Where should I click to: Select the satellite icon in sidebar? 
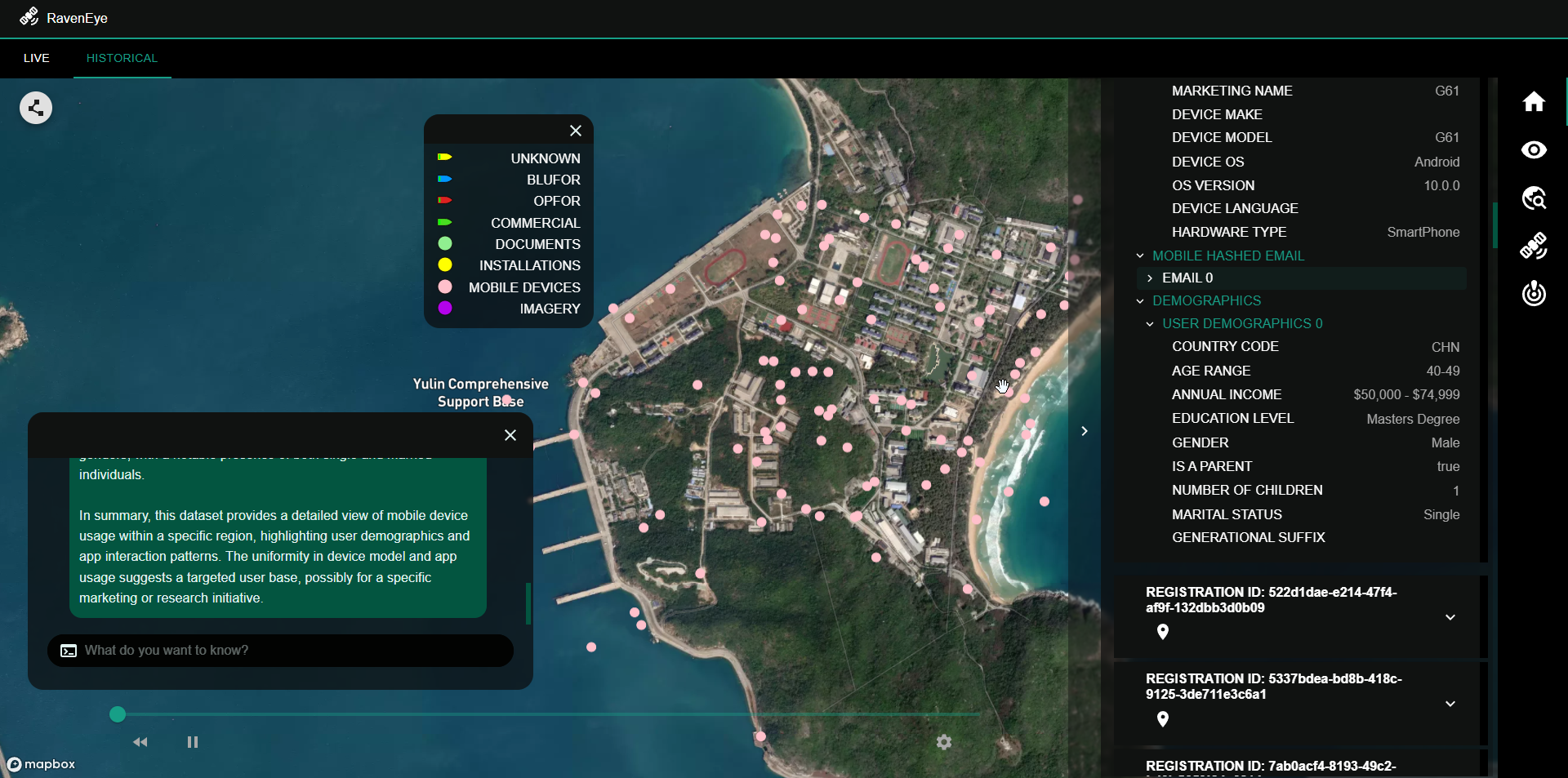pyautogui.click(x=1534, y=246)
